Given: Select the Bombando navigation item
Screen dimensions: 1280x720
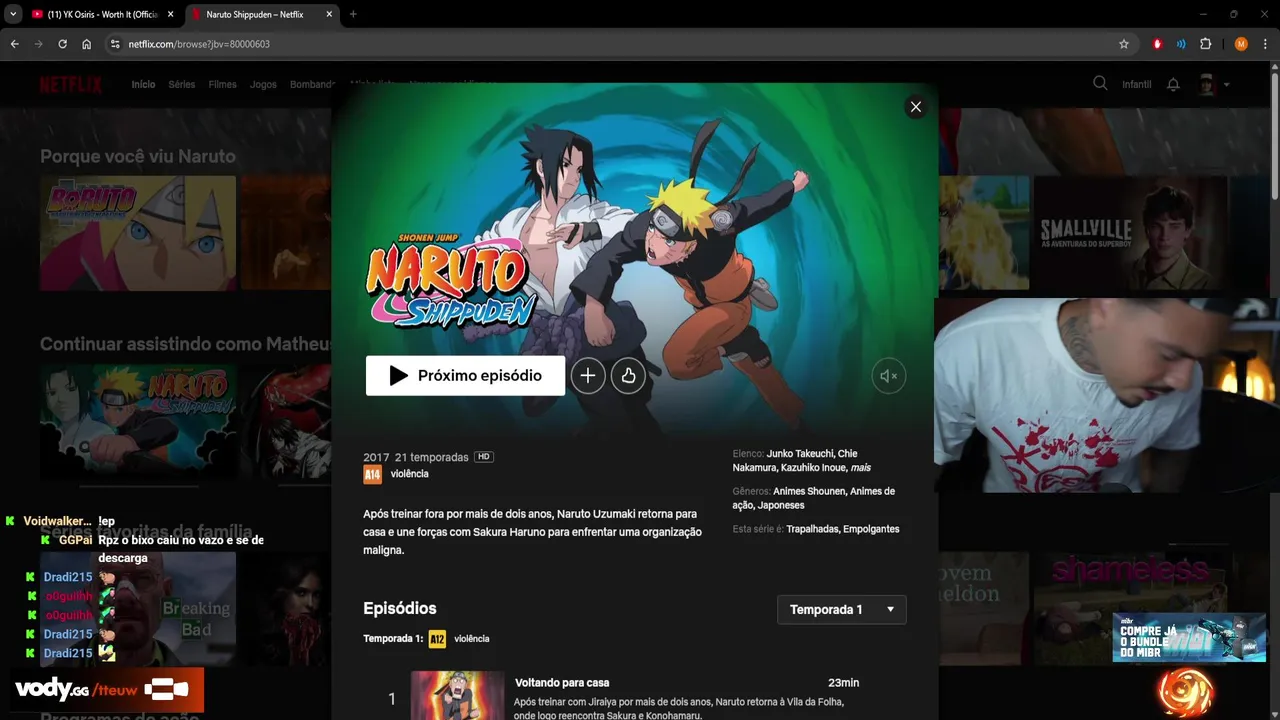Looking at the screenshot, I should (312, 84).
